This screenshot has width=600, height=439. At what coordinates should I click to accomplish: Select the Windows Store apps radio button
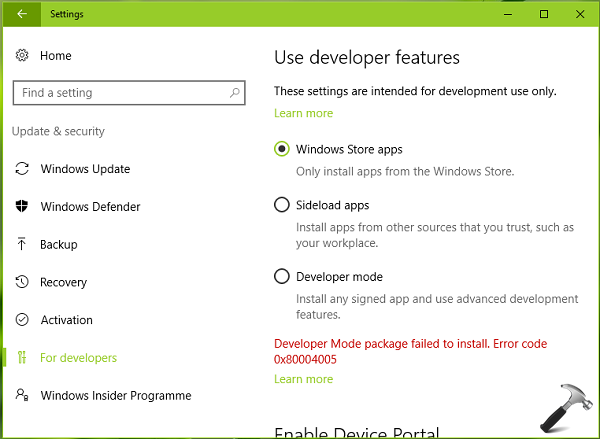(x=282, y=149)
